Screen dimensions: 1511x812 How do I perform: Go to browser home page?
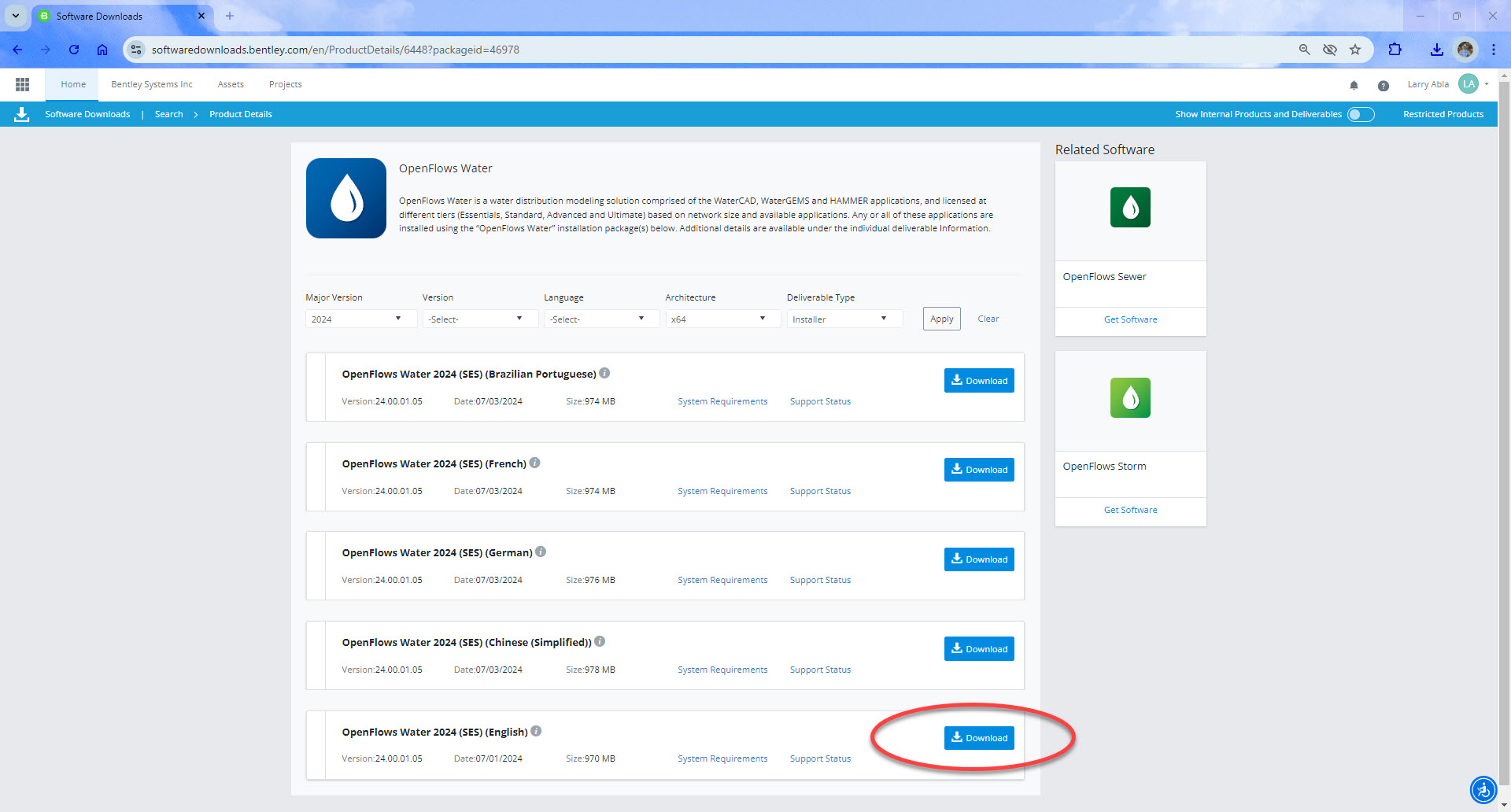[102, 50]
